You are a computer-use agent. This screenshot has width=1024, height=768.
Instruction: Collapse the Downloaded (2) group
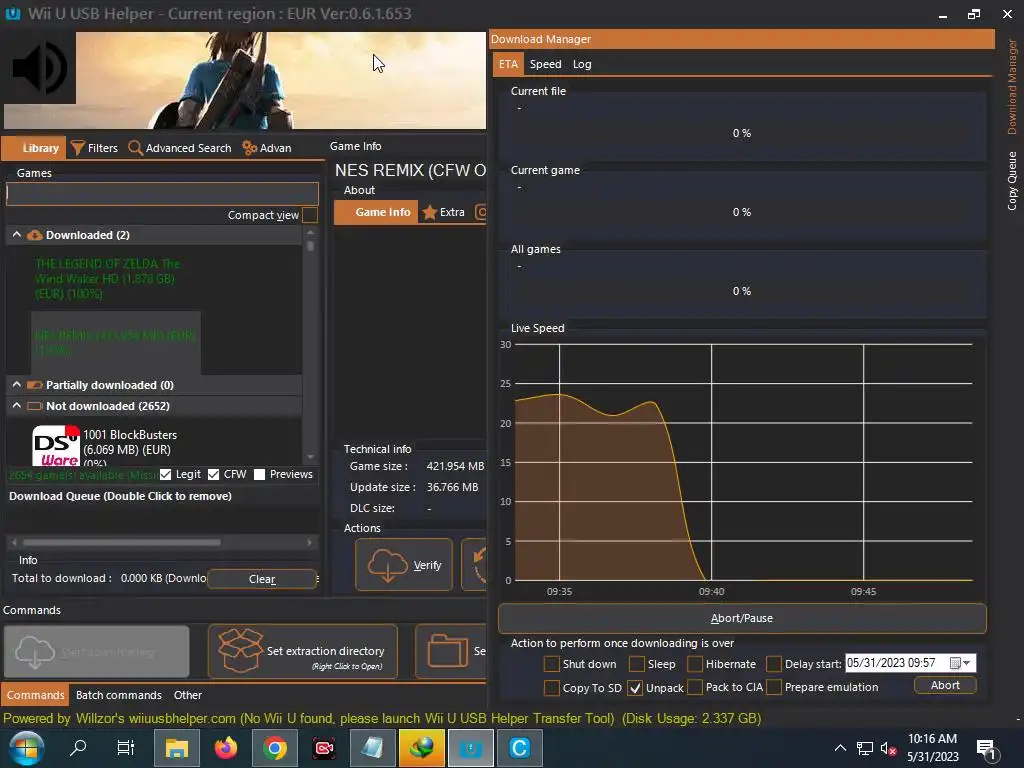(x=16, y=234)
